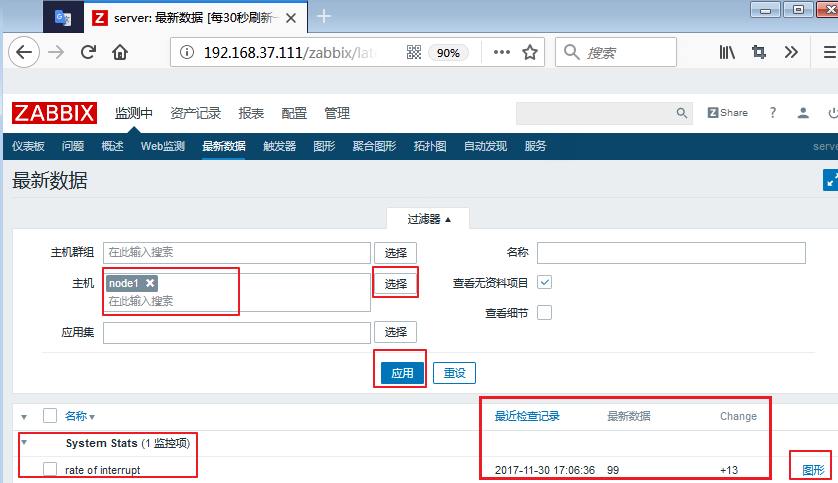Screen dimensions: 838x483
Task: Collapse the 过滤器 filter panel
Action: 429,218
